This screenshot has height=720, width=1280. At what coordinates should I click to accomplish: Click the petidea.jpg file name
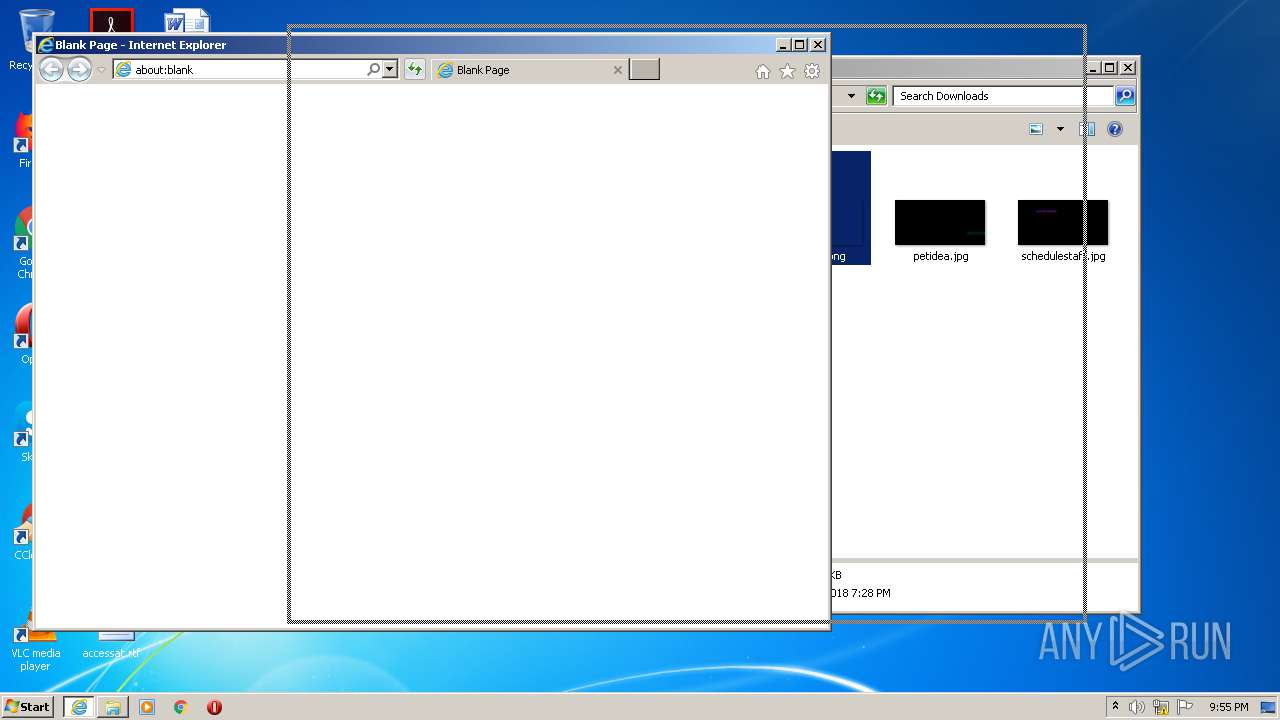[940, 256]
